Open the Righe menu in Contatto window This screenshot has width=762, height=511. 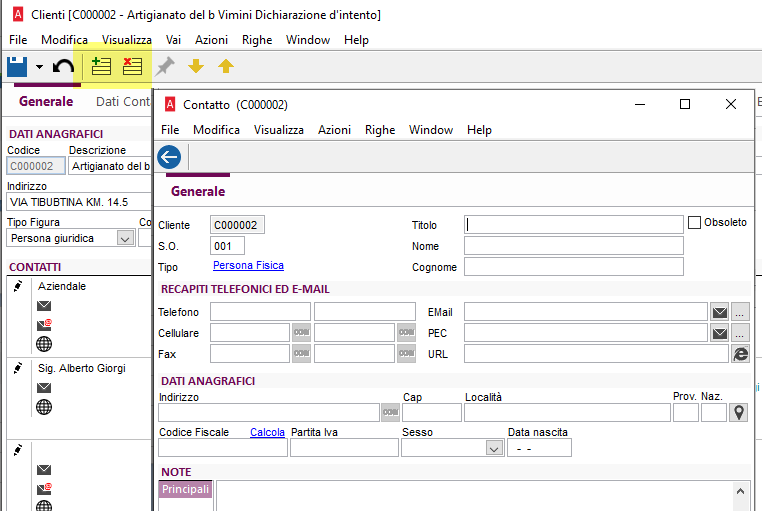(380, 130)
